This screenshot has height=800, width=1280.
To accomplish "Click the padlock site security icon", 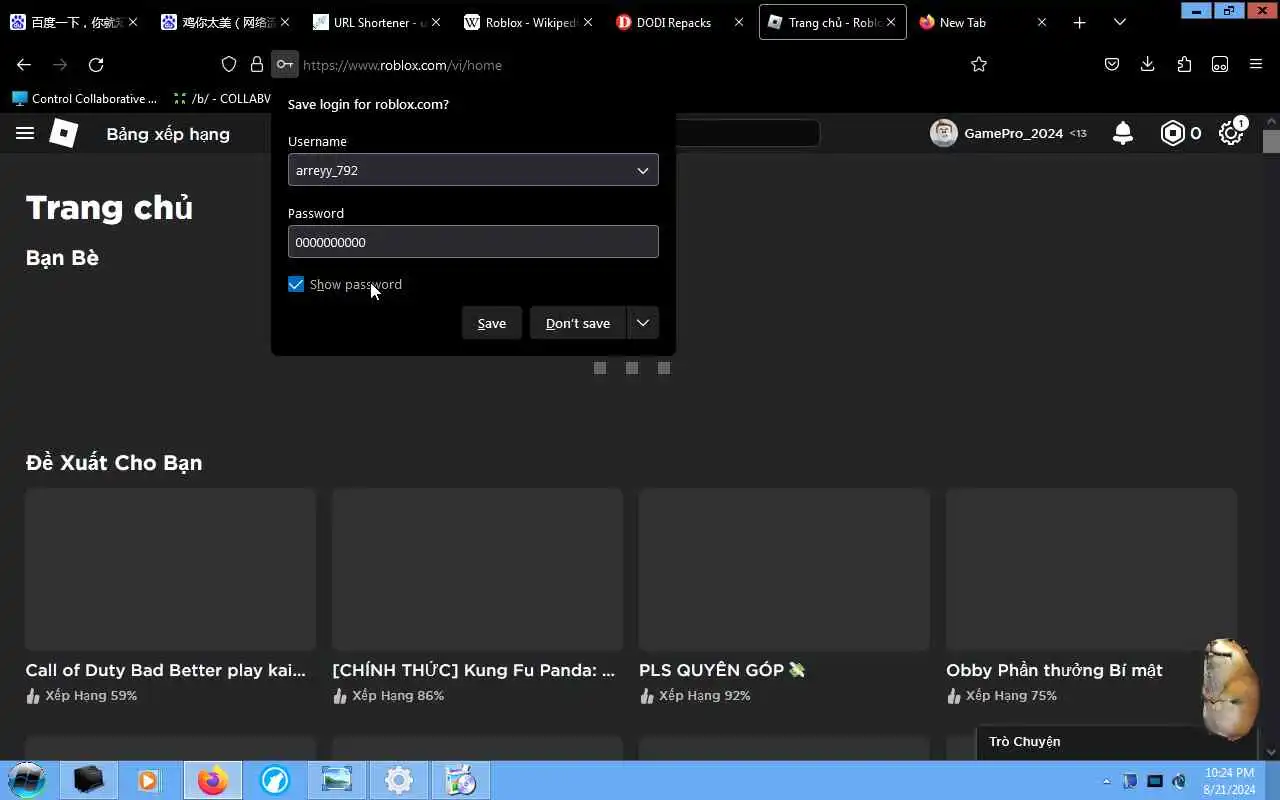I will [257, 64].
